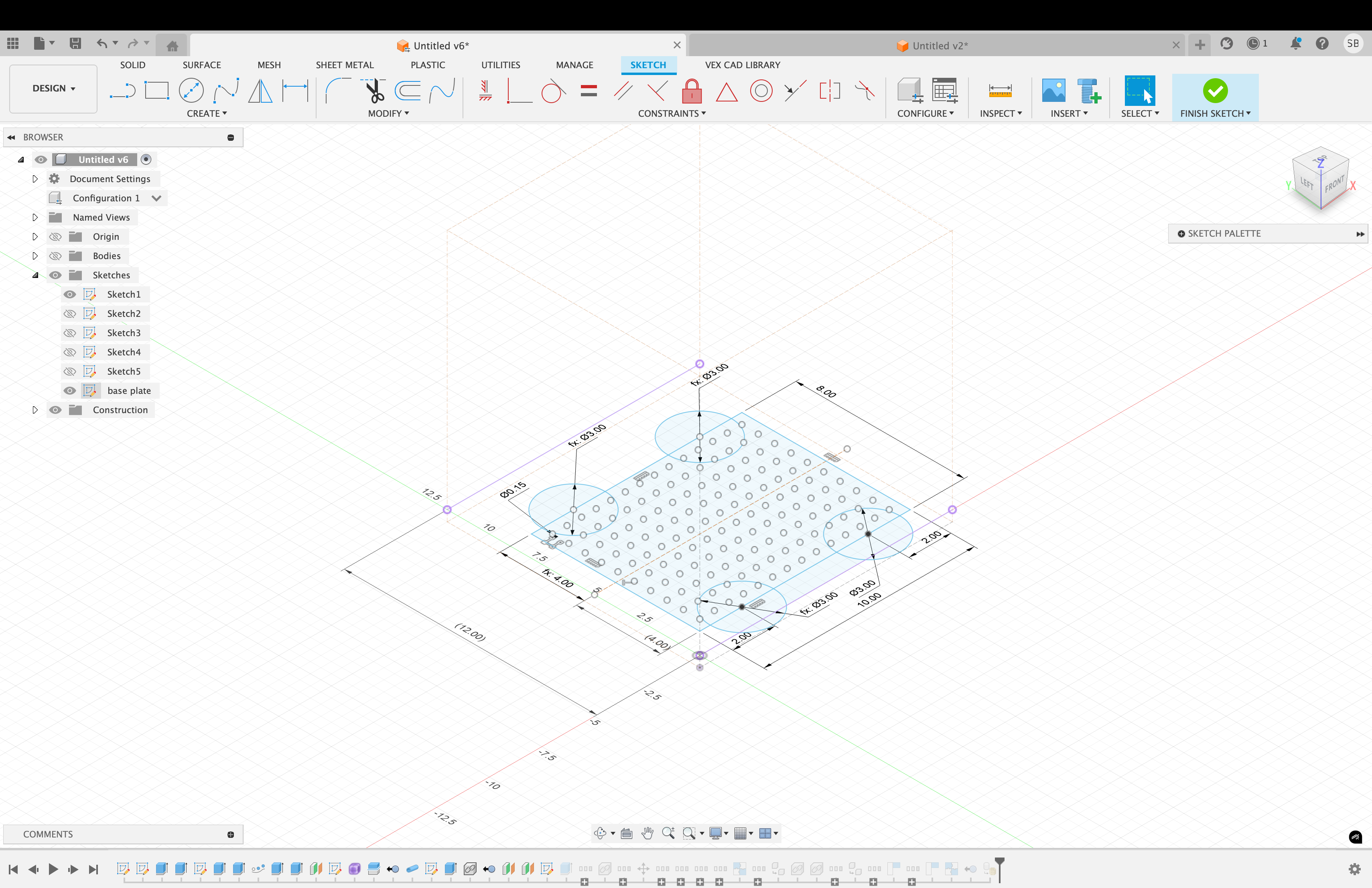
Task: Click the Measure ruler icon
Action: point(1000,91)
